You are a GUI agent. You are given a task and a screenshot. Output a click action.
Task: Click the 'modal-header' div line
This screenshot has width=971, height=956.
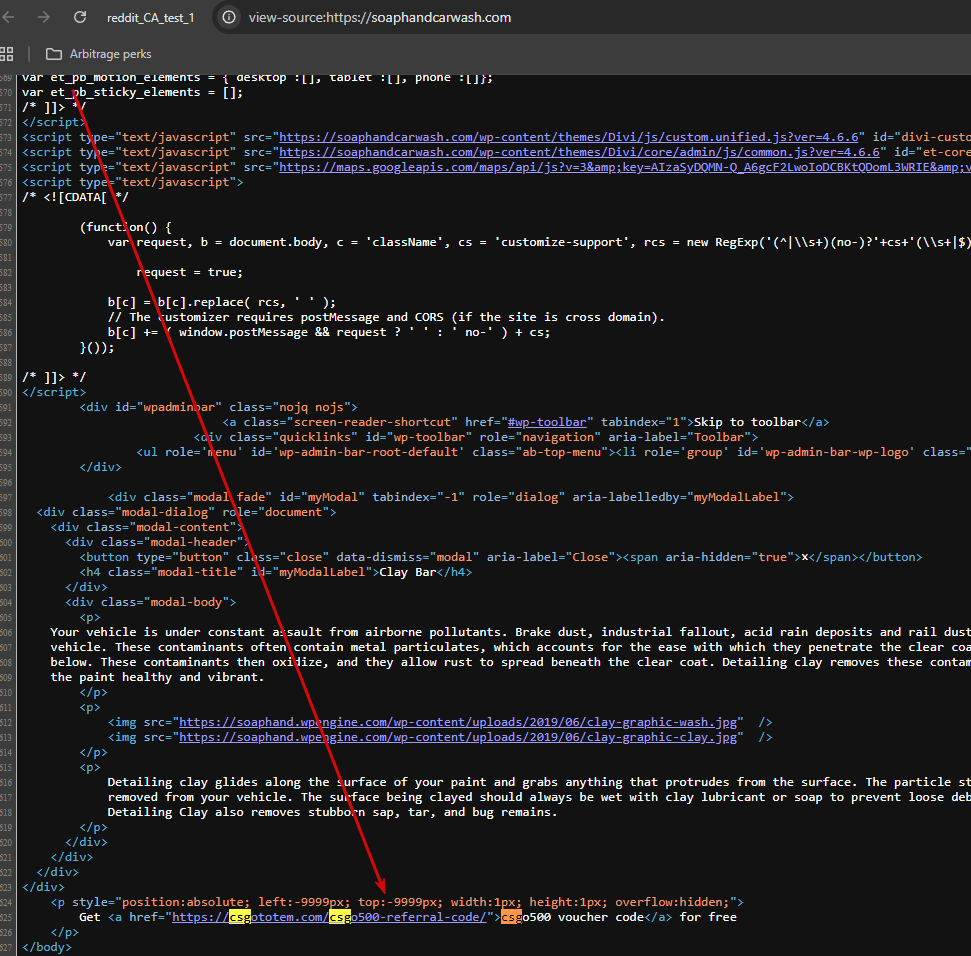(157, 542)
